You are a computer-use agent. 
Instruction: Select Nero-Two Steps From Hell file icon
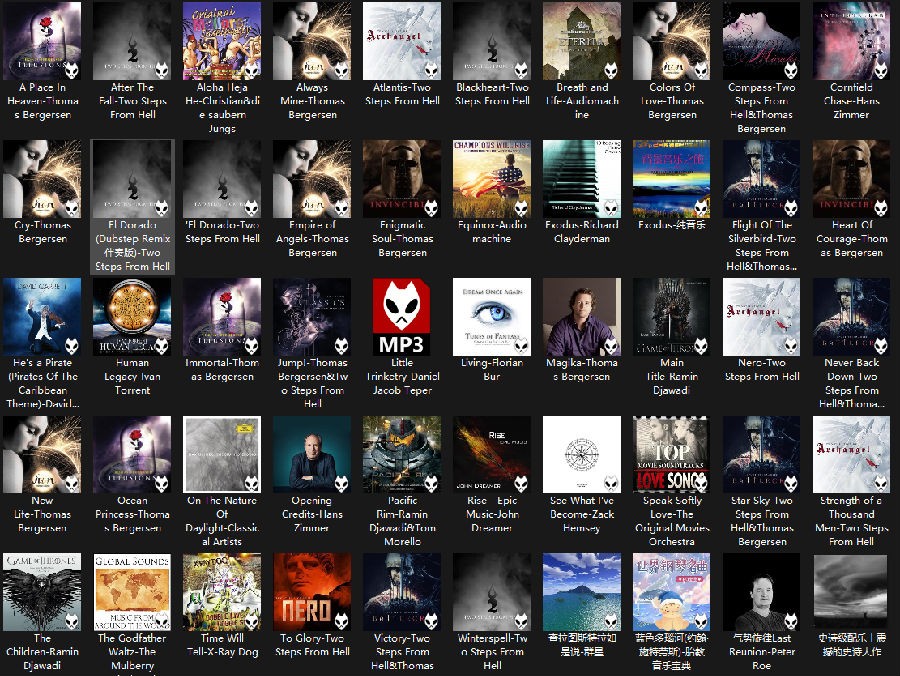(762, 317)
